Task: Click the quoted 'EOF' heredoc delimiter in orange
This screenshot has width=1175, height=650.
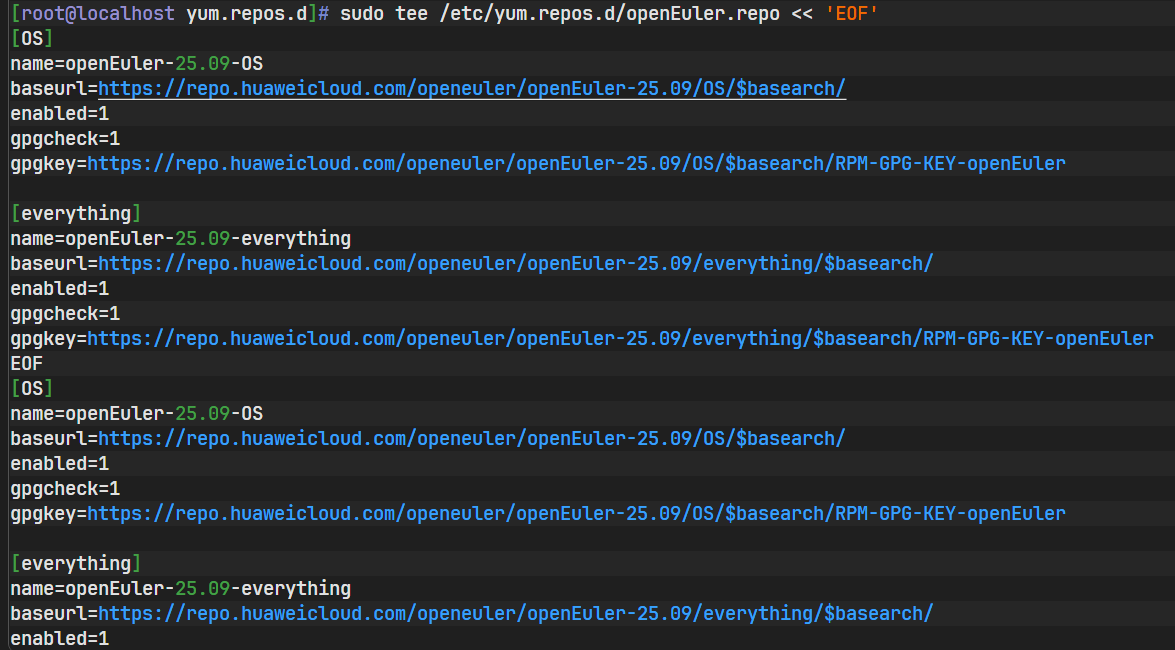Action: tap(851, 13)
